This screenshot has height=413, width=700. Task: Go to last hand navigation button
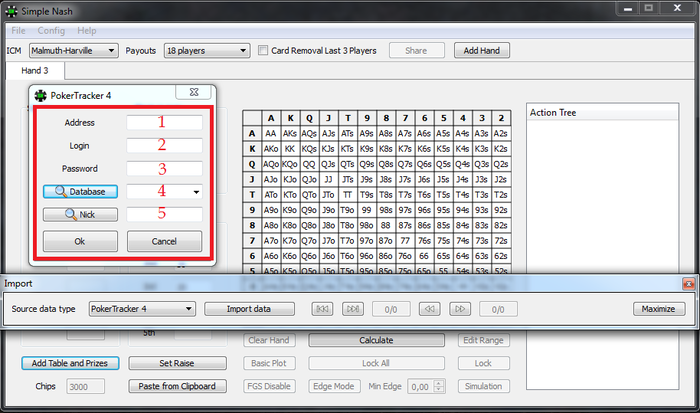click(x=353, y=309)
